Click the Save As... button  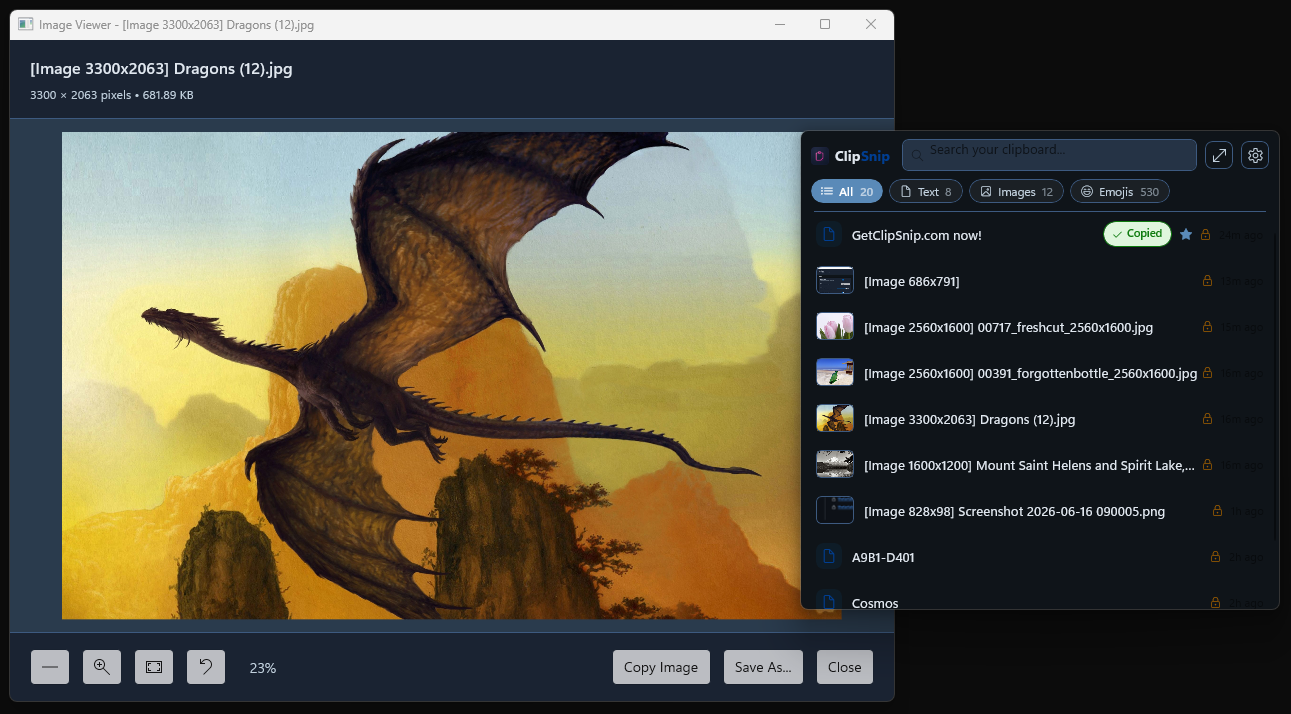763,667
